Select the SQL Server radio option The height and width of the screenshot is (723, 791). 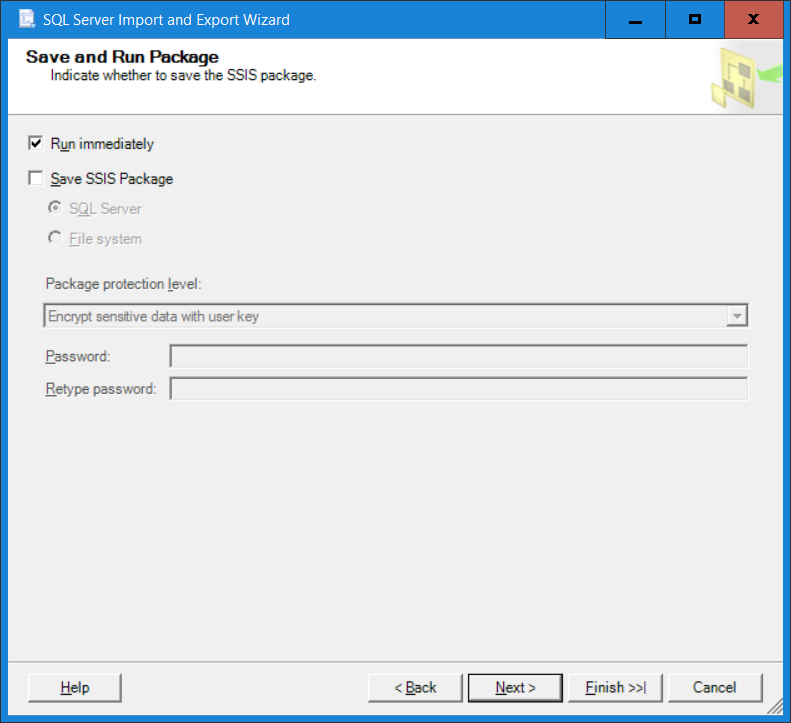[x=54, y=208]
